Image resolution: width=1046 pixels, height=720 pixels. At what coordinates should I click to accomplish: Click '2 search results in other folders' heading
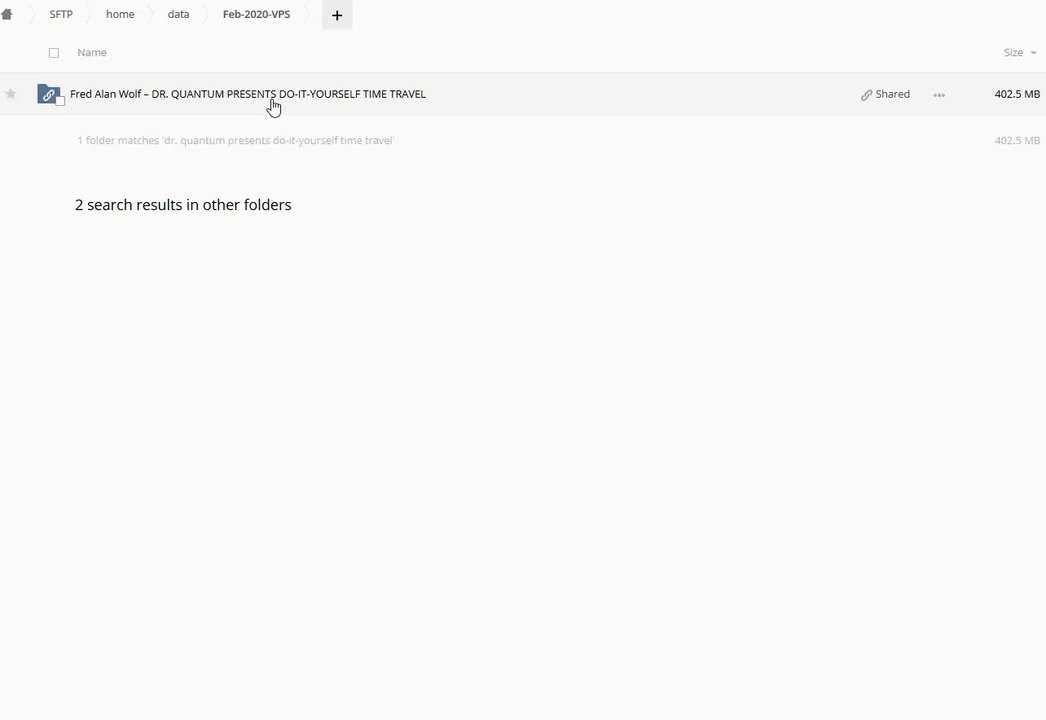click(x=183, y=205)
